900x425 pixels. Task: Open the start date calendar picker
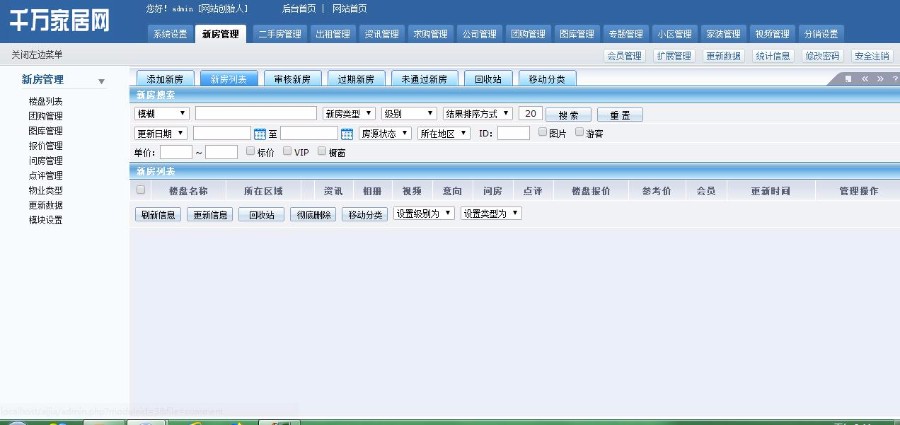click(x=260, y=134)
